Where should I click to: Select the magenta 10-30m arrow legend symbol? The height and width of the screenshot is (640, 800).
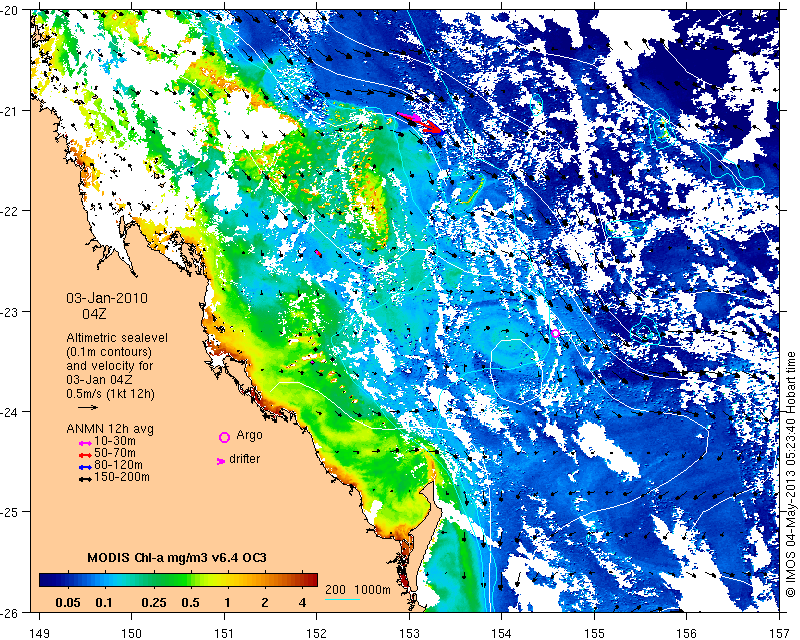pos(85,443)
